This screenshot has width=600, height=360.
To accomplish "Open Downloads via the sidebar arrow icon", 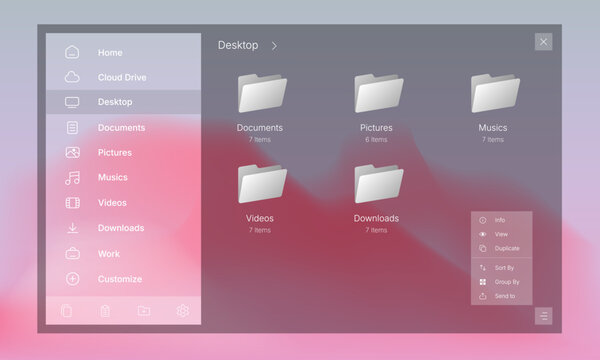I will (72, 228).
